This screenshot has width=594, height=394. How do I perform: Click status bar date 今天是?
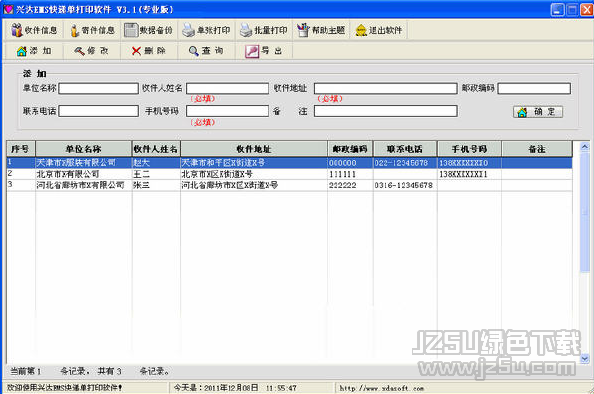pyautogui.click(x=235, y=388)
